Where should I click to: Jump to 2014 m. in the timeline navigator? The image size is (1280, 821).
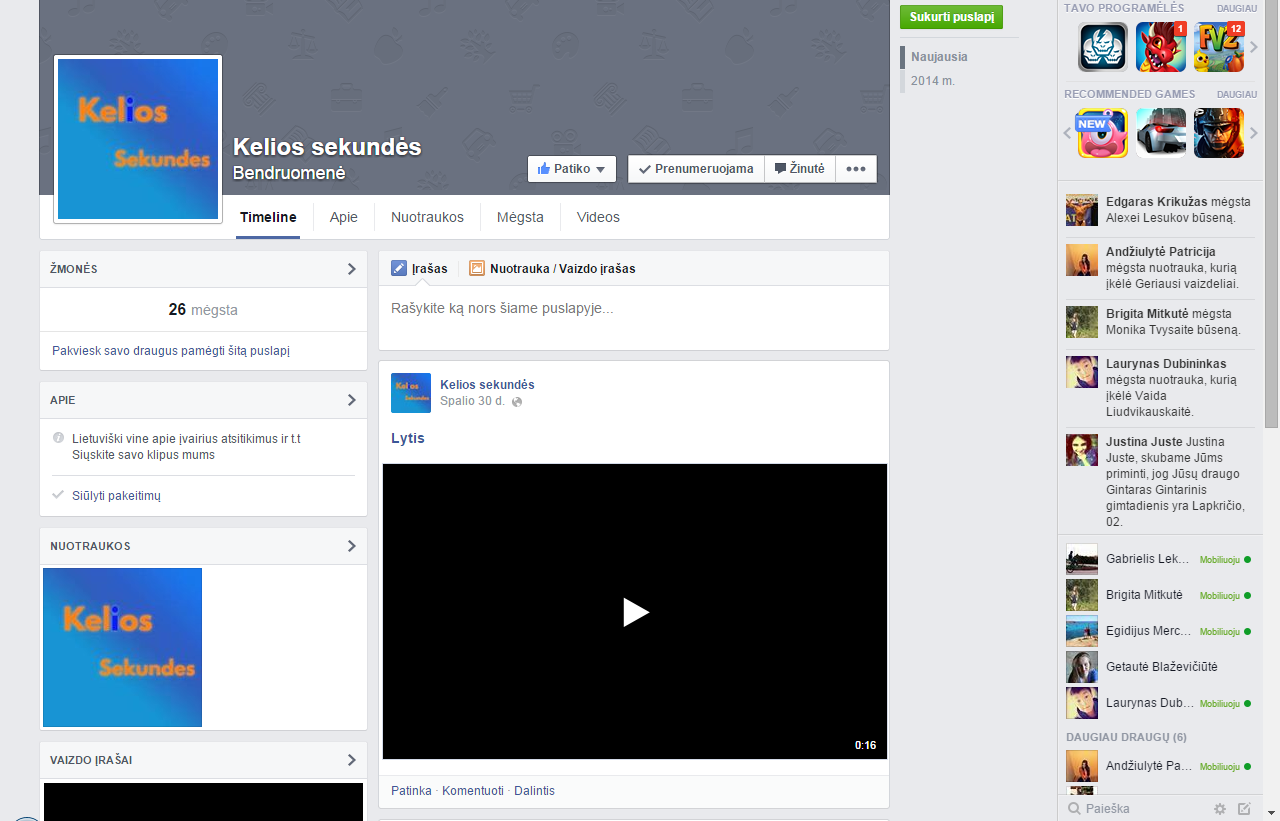[933, 80]
